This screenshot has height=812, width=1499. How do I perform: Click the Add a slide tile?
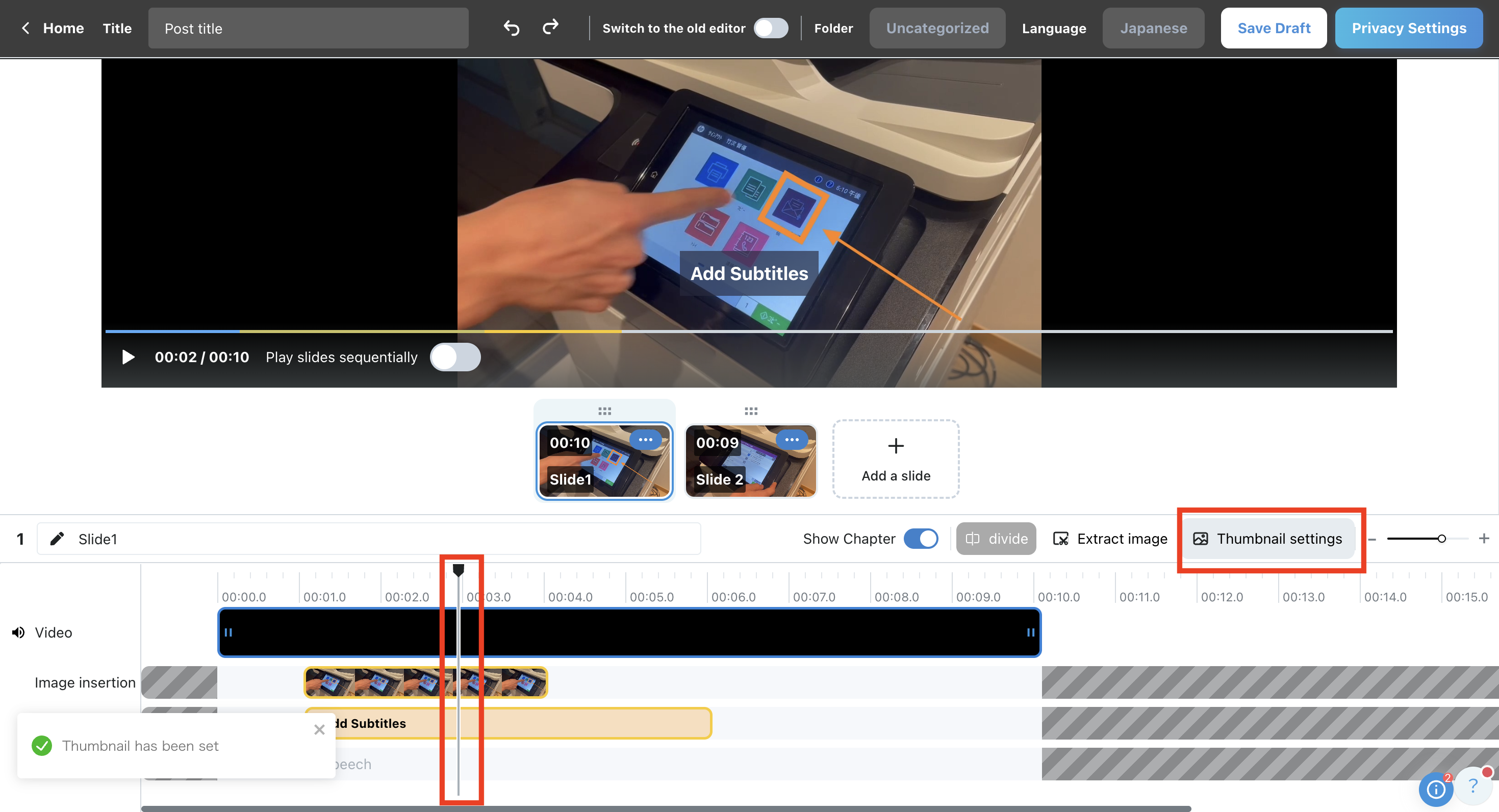click(x=896, y=459)
